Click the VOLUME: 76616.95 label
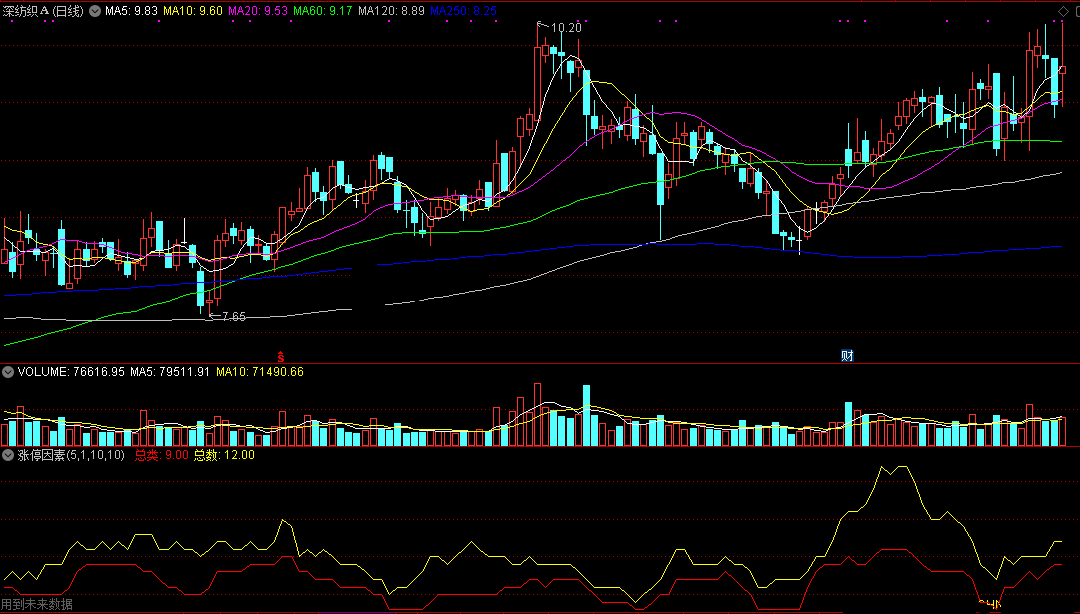Screen dimensions: 1080x614 pyautogui.click(x=71, y=372)
